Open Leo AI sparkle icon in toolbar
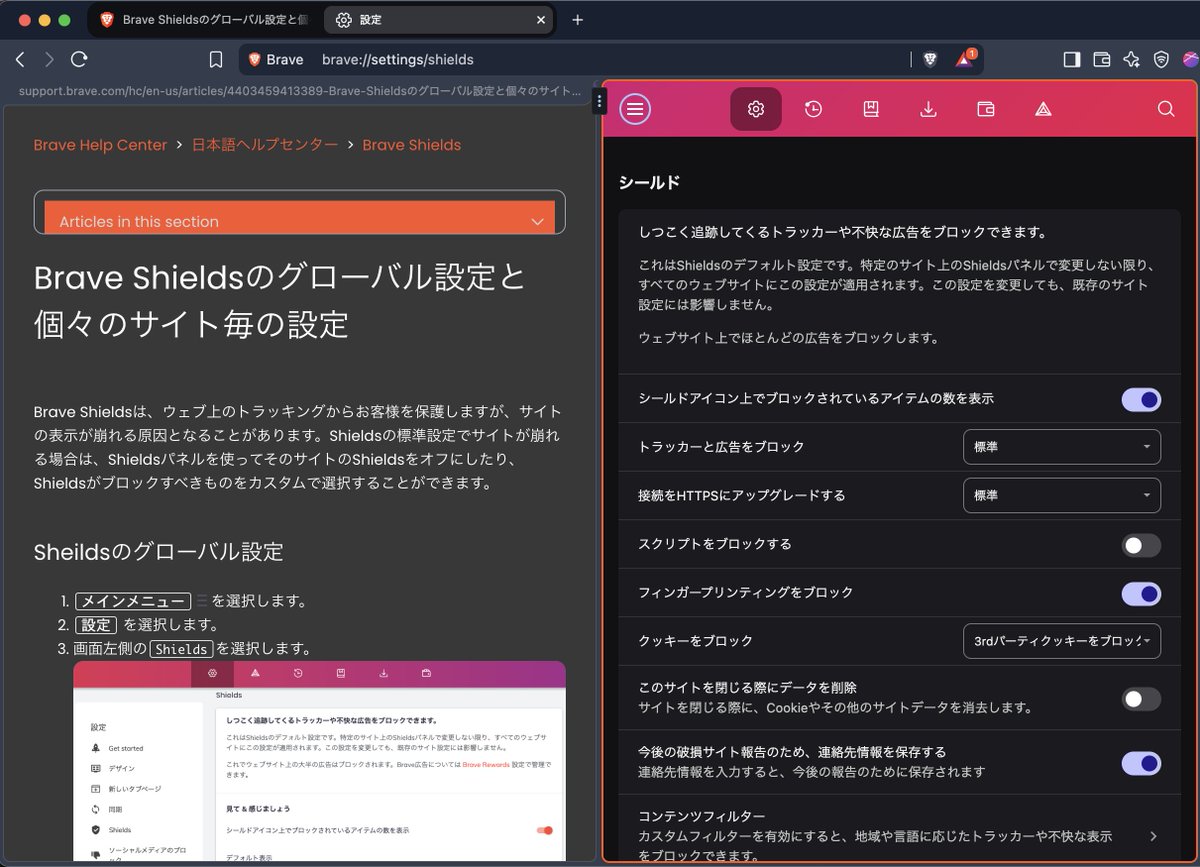The image size is (1200, 867). click(x=1131, y=59)
